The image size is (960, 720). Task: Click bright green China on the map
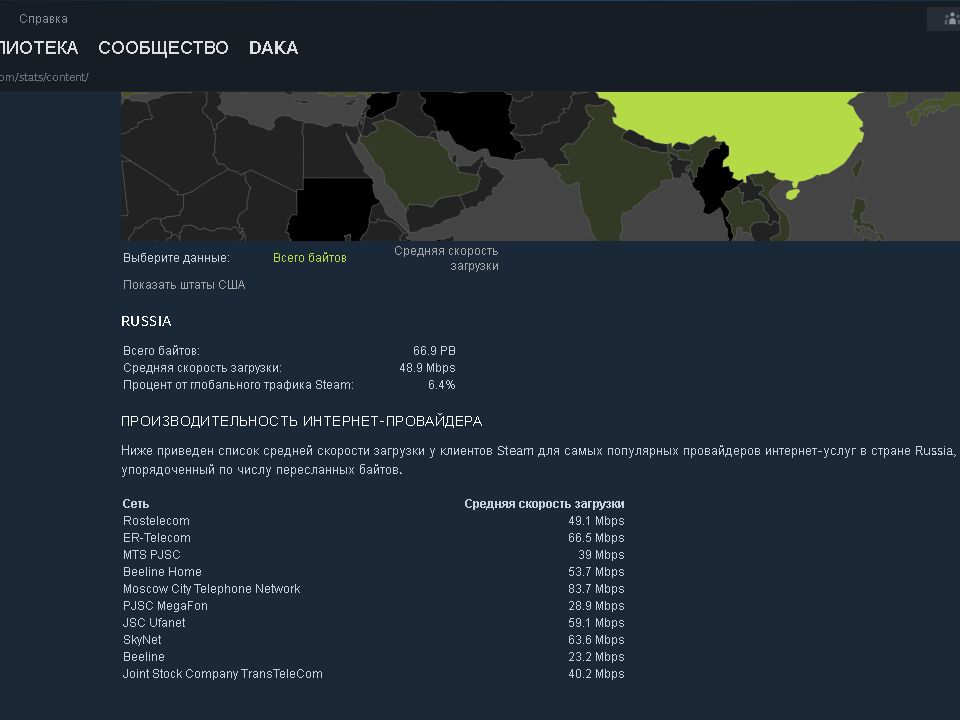tap(760, 130)
